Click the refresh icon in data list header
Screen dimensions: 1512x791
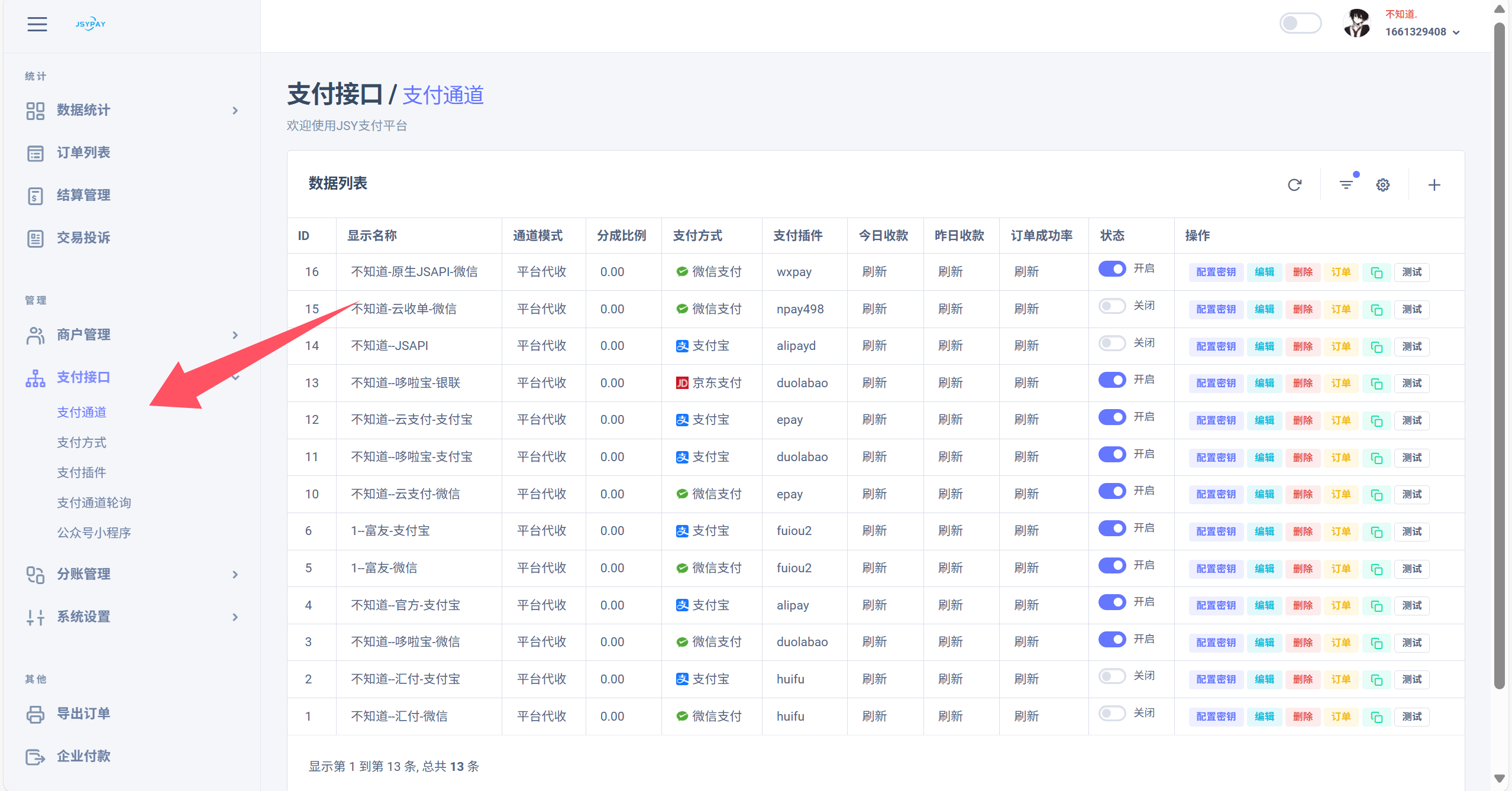(x=1294, y=185)
